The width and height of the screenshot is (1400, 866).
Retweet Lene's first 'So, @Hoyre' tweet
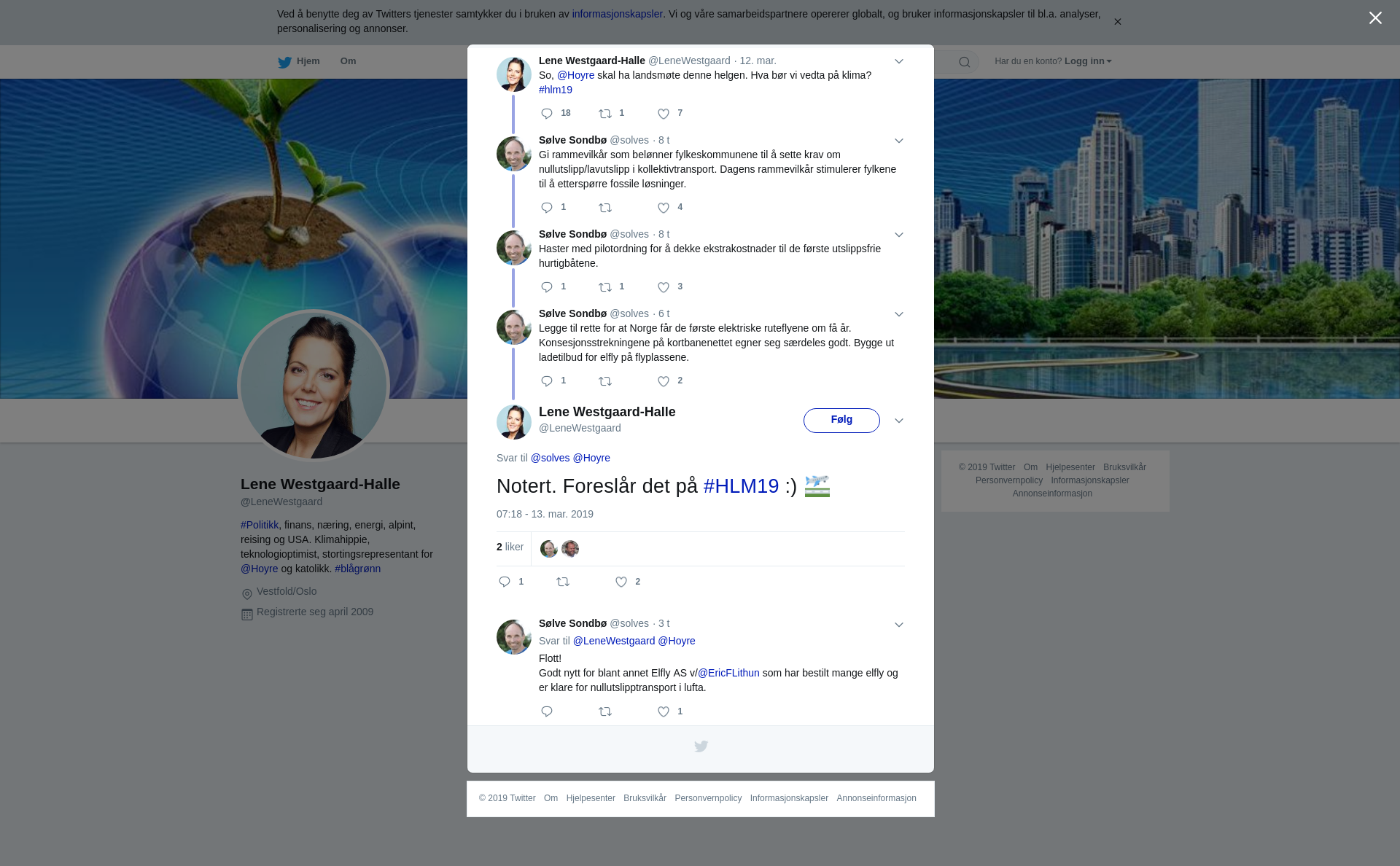point(605,114)
